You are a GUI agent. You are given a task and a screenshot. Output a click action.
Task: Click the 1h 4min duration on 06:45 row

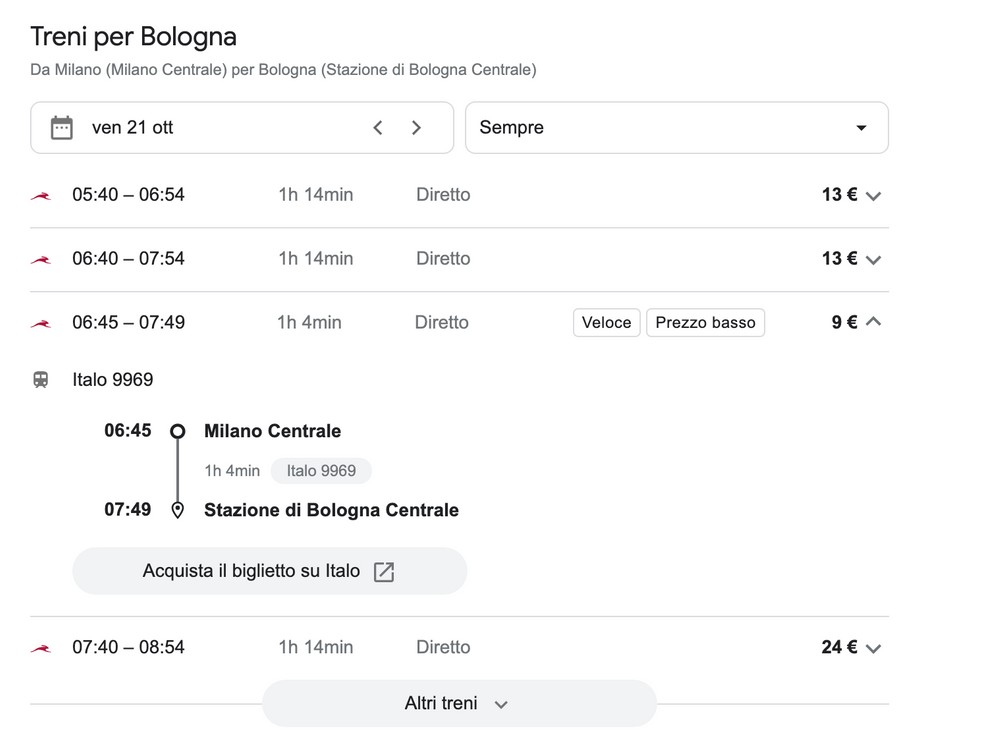click(x=309, y=322)
